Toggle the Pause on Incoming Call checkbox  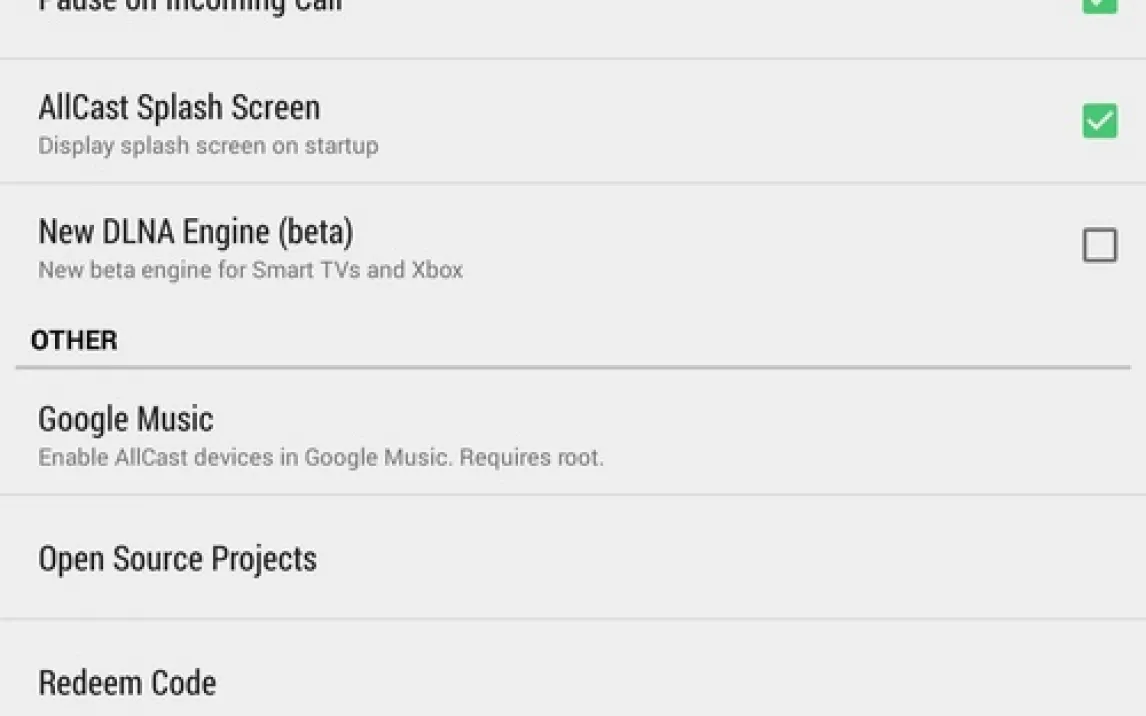1099,5
